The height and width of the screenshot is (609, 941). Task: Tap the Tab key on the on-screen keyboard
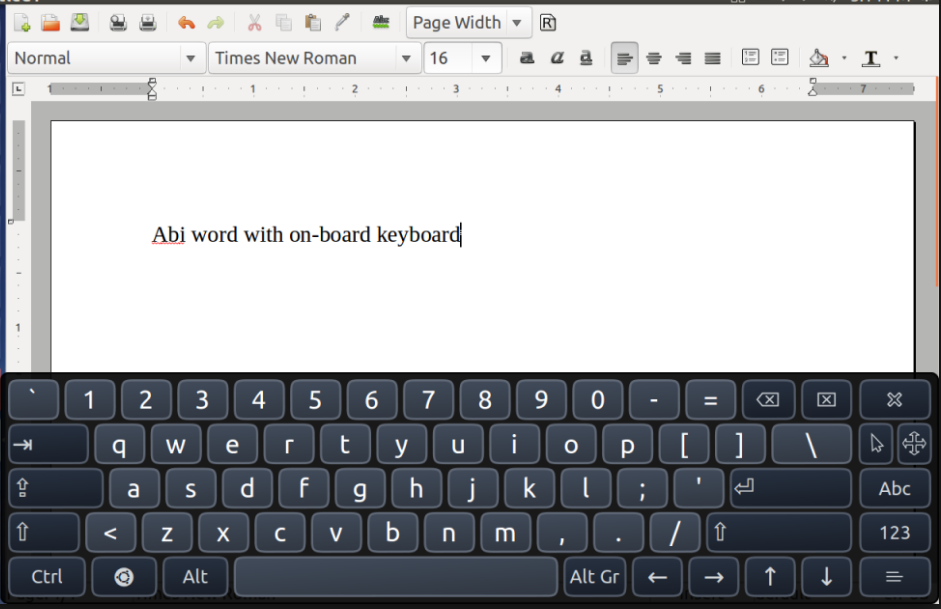pyautogui.click(x=48, y=444)
